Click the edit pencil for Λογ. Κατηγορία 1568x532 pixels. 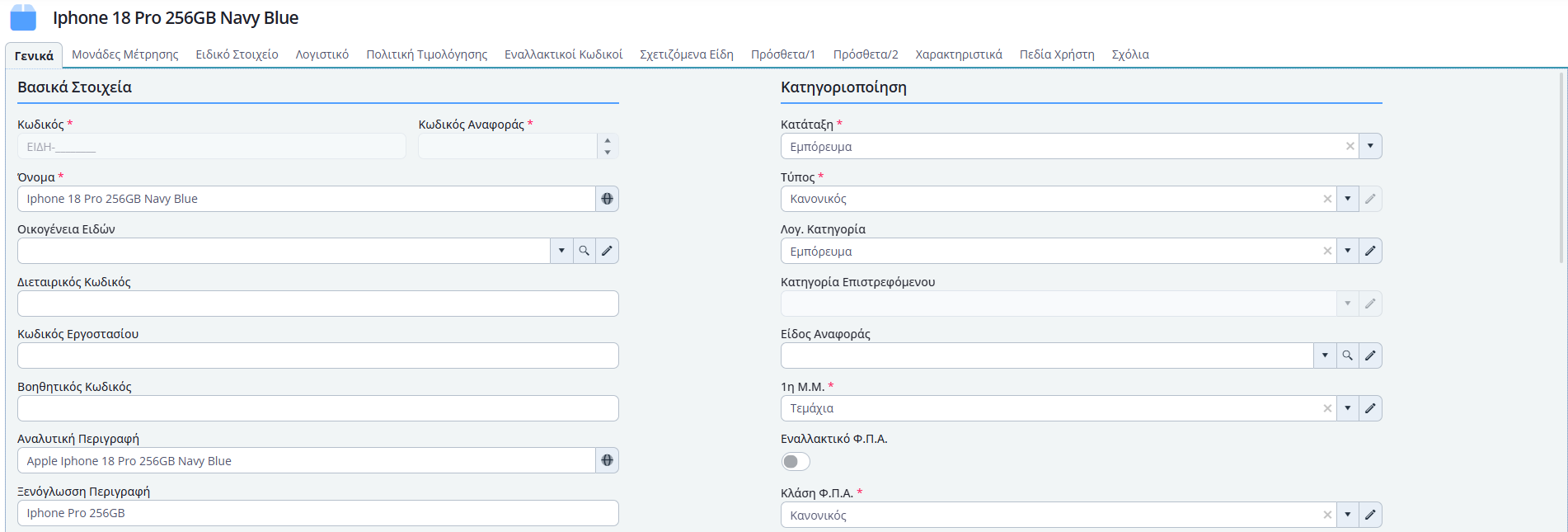1370,251
